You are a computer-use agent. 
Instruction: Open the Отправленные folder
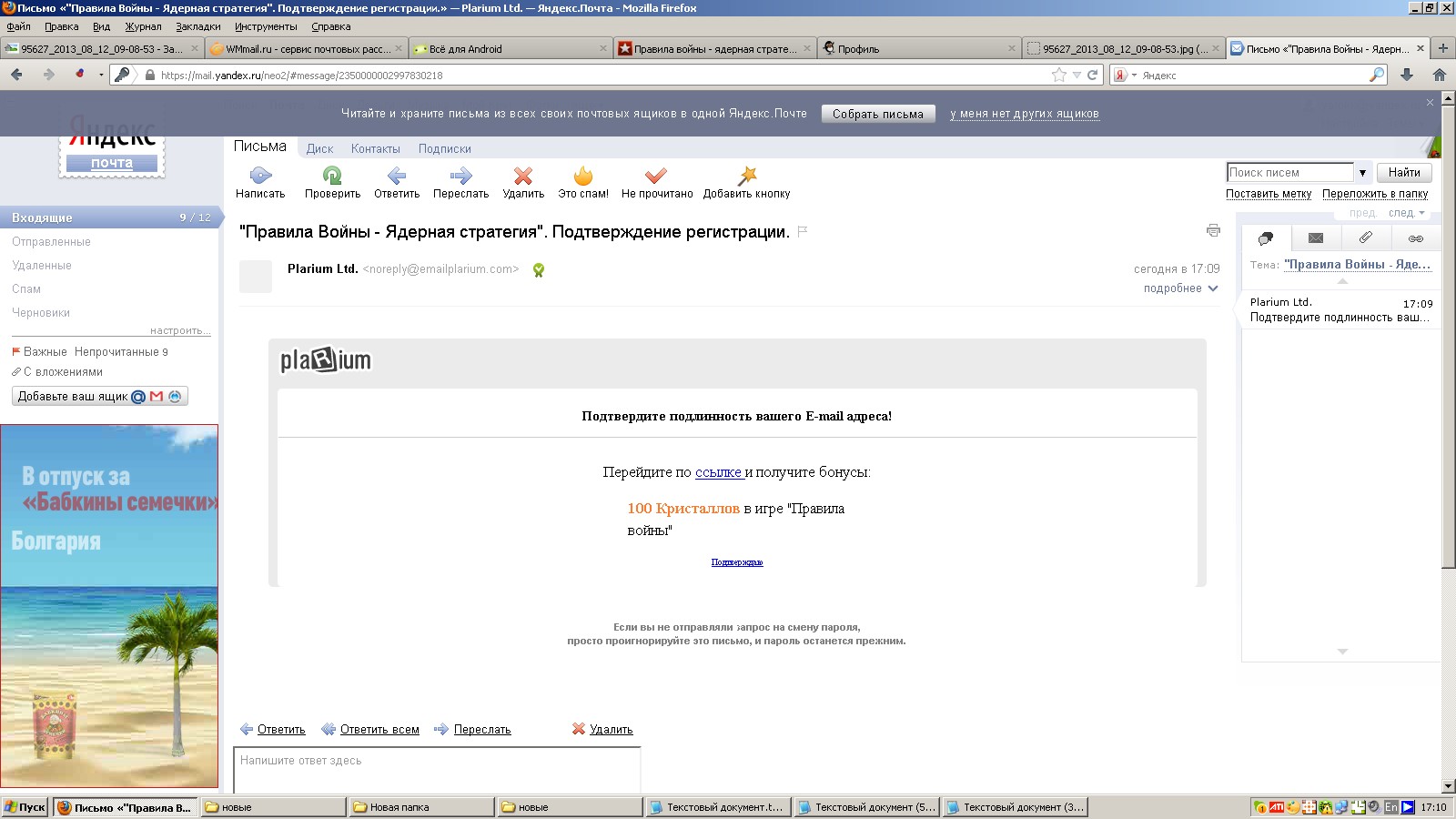51,241
